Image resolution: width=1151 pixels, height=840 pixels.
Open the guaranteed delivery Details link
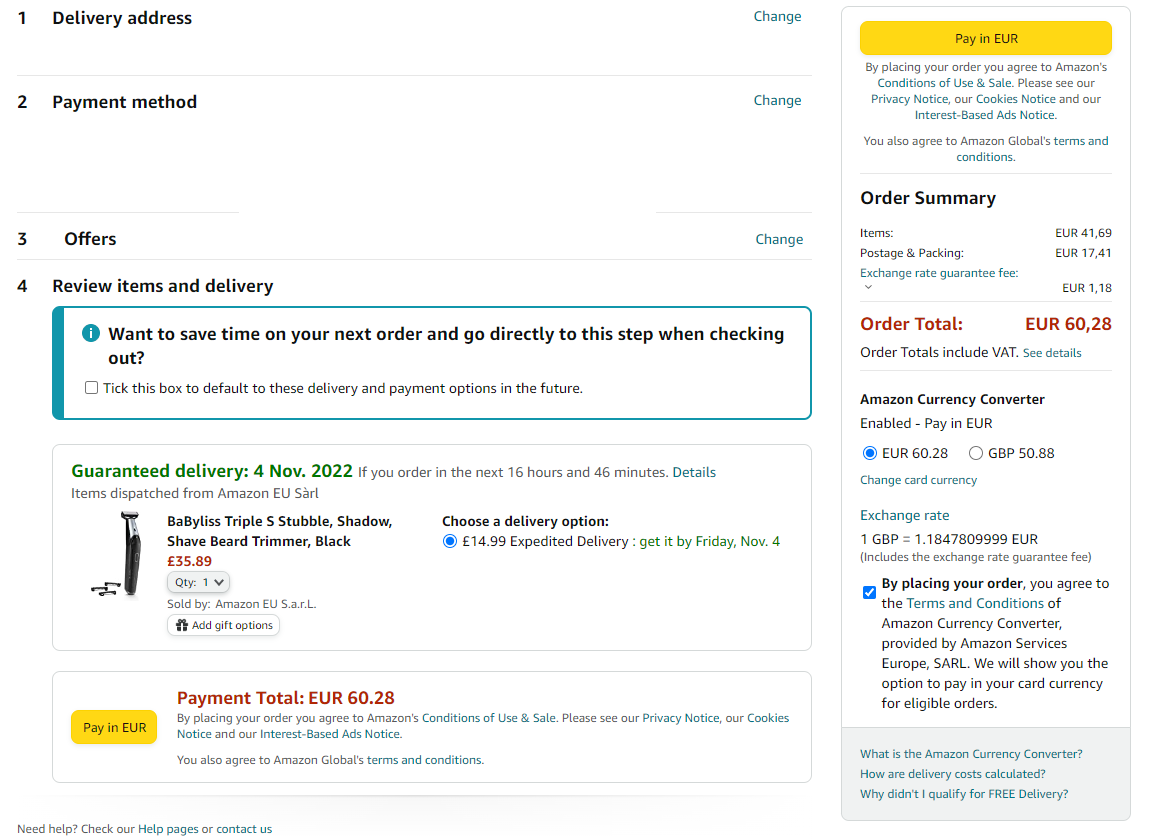coord(694,472)
